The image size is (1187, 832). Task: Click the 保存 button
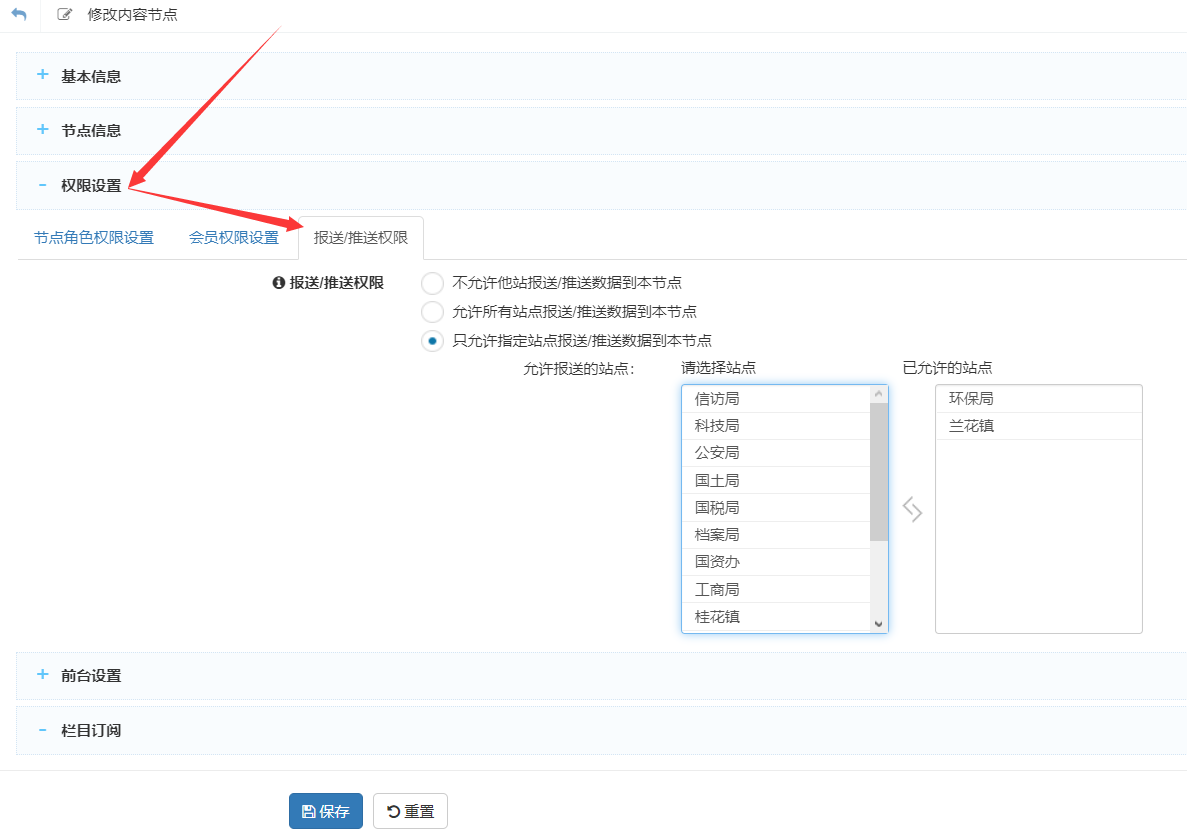tap(326, 811)
